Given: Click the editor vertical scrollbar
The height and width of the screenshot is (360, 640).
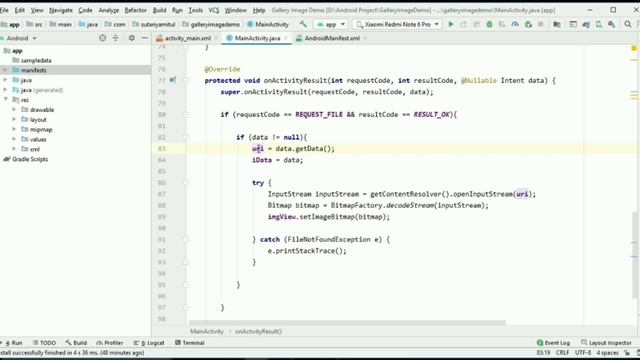Looking at the screenshot, I should click(635, 255).
